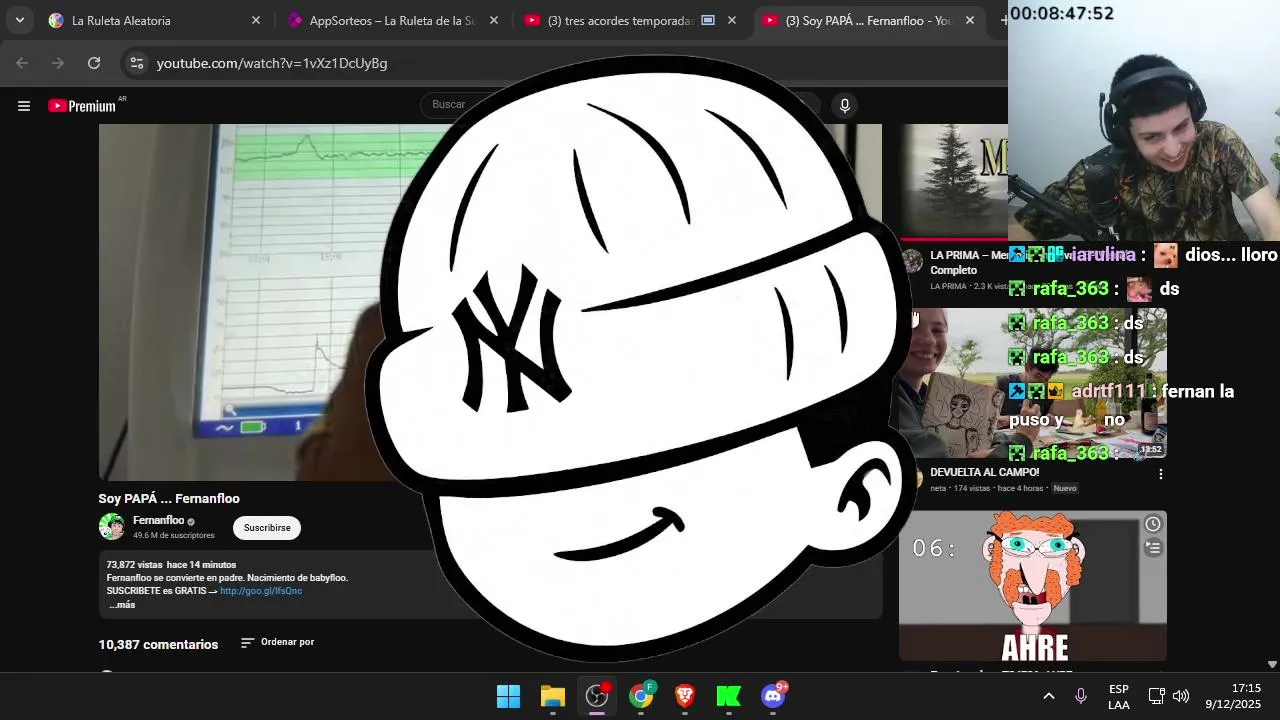Go back to the previous page

tap(22, 63)
